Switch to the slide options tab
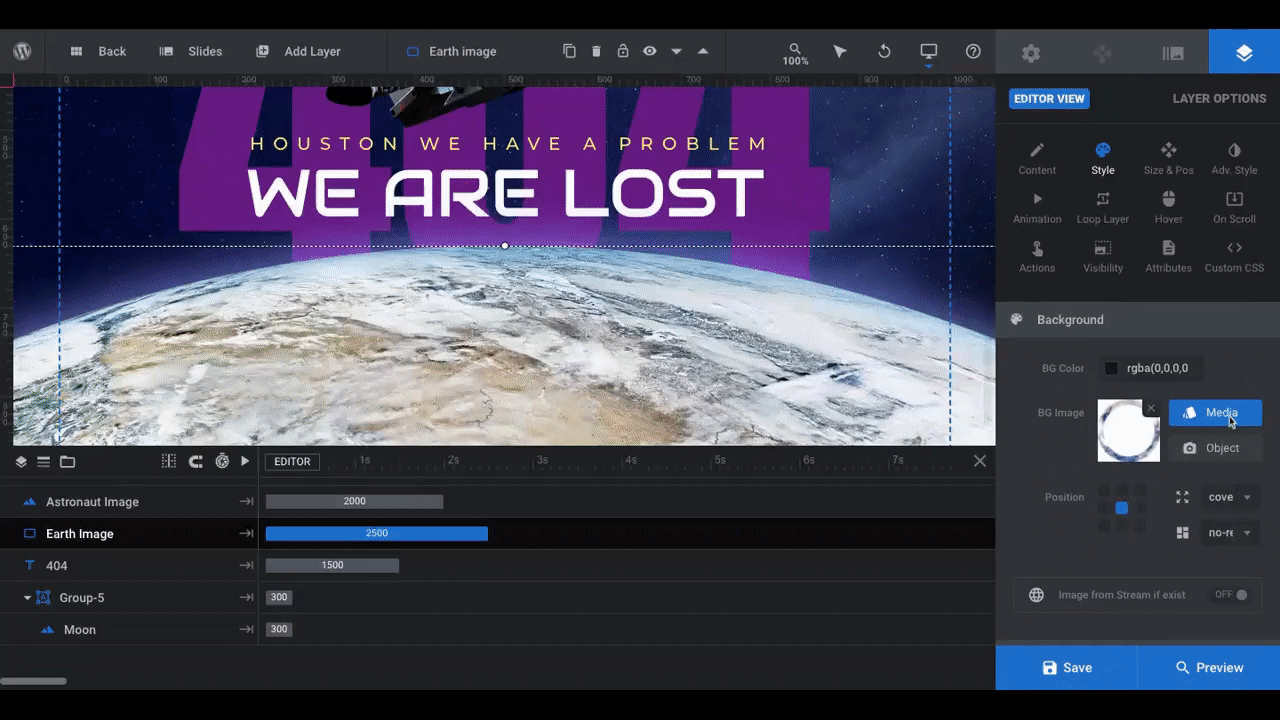1280x720 pixels. [1173, 53]
